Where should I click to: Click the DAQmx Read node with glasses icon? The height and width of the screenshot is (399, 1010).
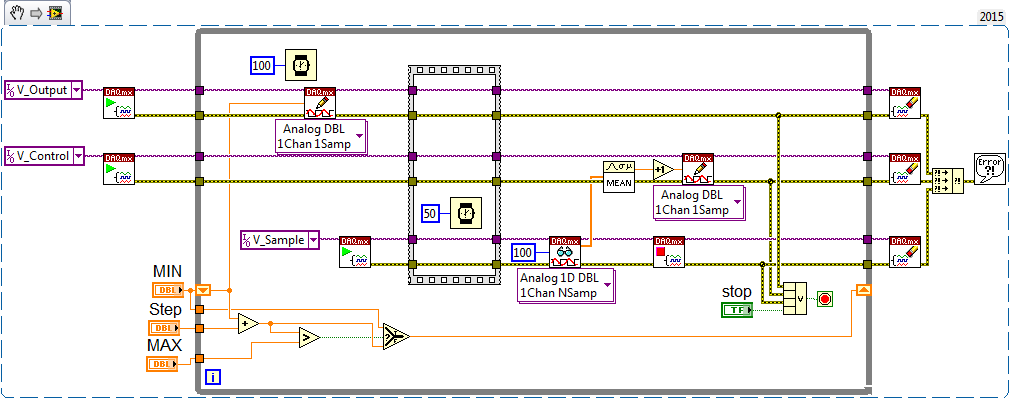(x=565, y=252)
